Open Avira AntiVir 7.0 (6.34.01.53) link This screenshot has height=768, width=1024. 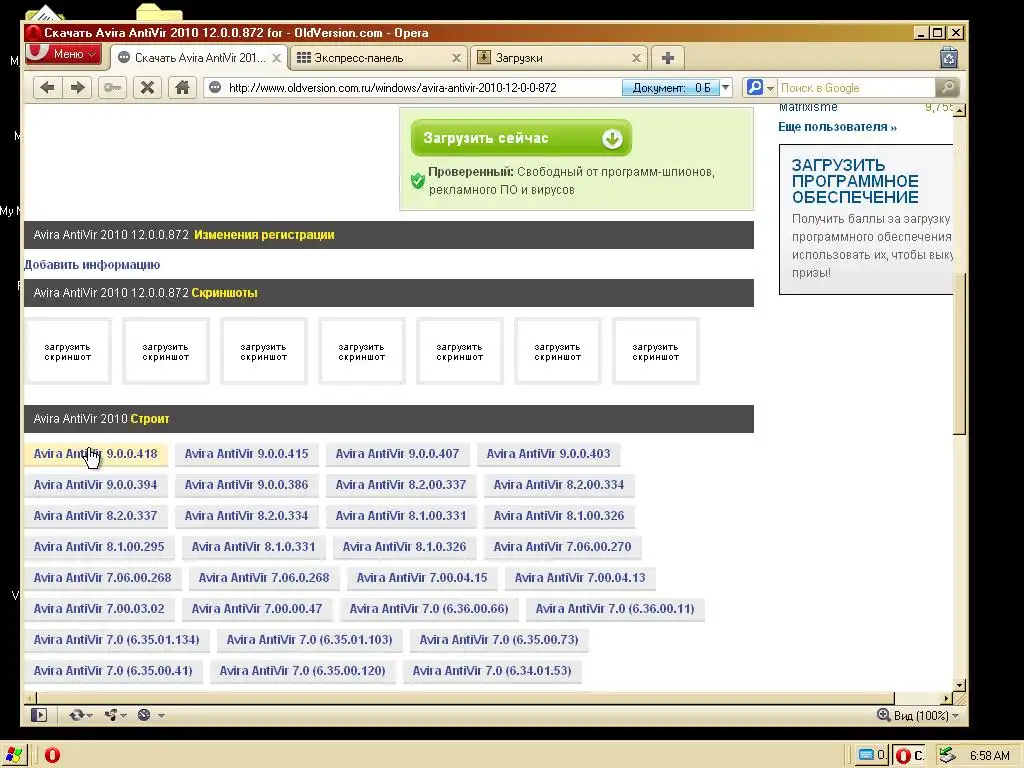492,671
